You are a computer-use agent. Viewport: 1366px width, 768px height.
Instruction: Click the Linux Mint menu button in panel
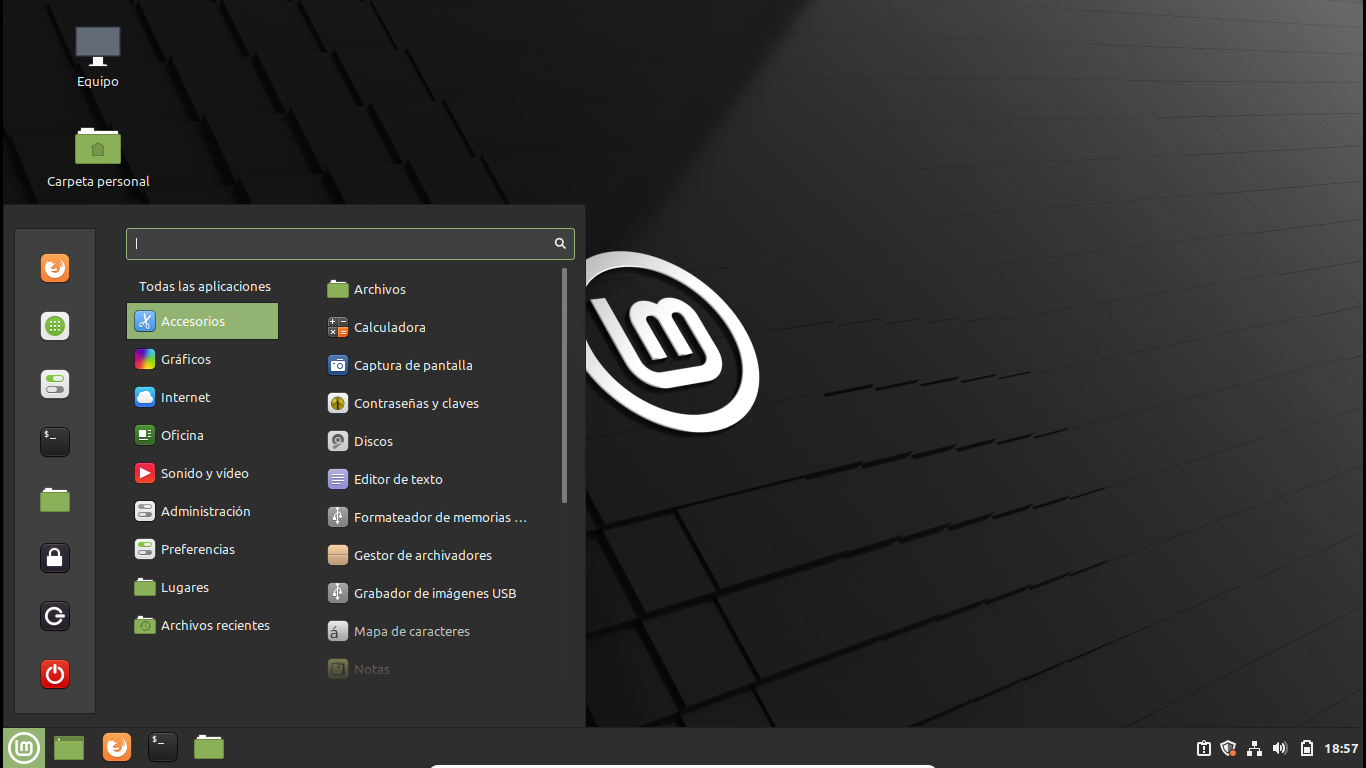coord(23,747)
